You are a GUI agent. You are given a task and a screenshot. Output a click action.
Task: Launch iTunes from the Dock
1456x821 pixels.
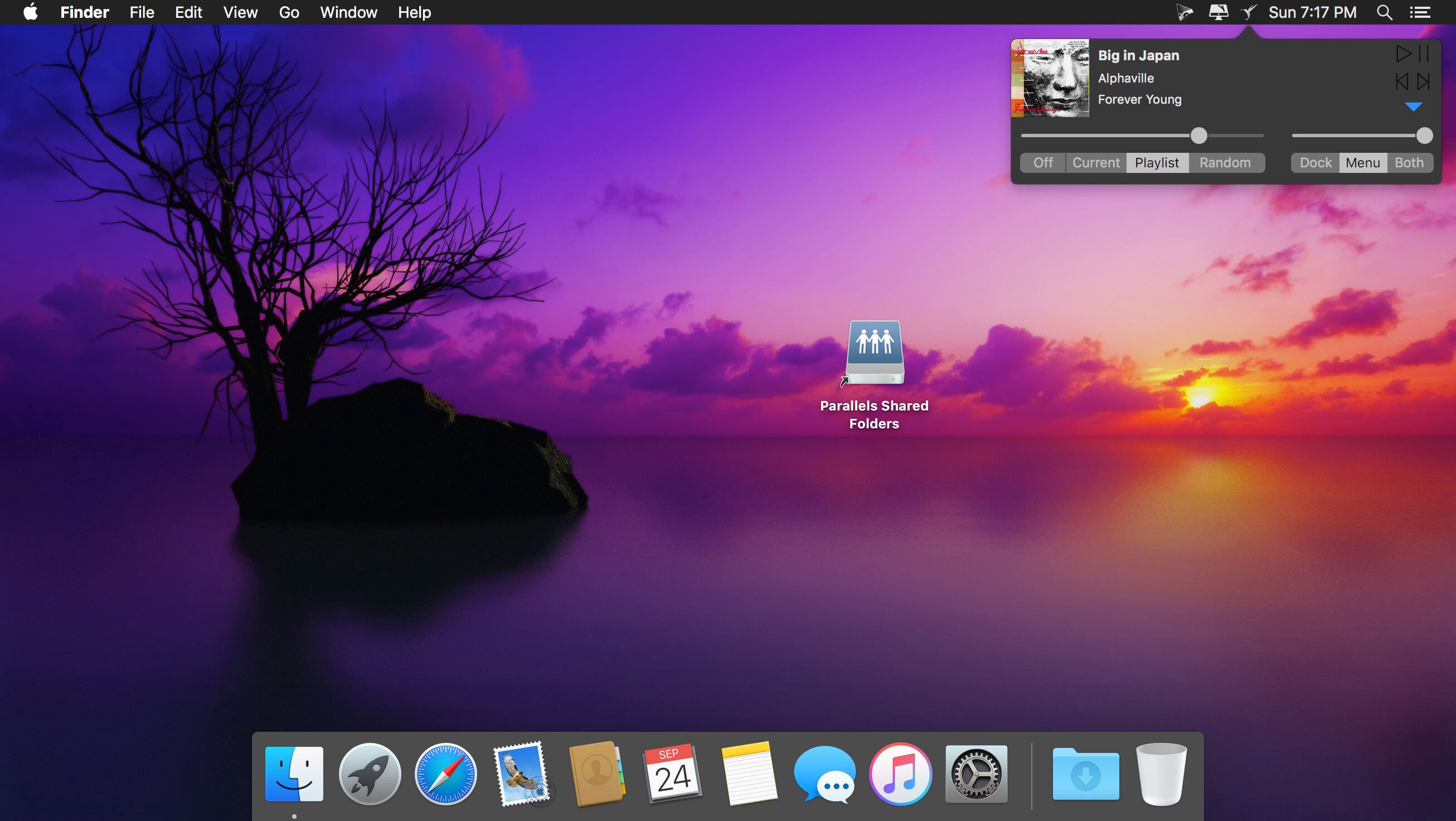point(900,774)
